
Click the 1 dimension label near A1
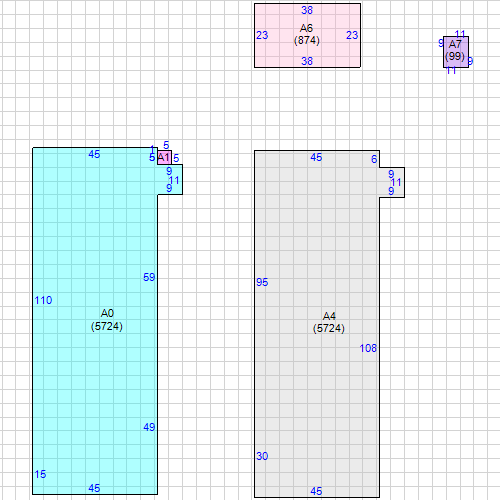[152, 149]
